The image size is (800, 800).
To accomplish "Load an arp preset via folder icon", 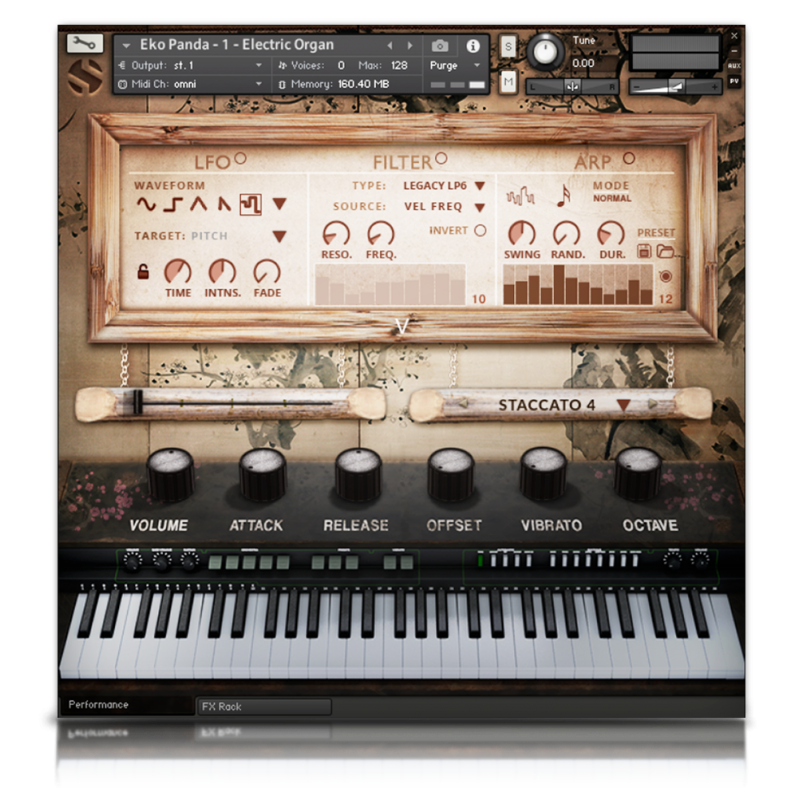I will tap(665, 250).
